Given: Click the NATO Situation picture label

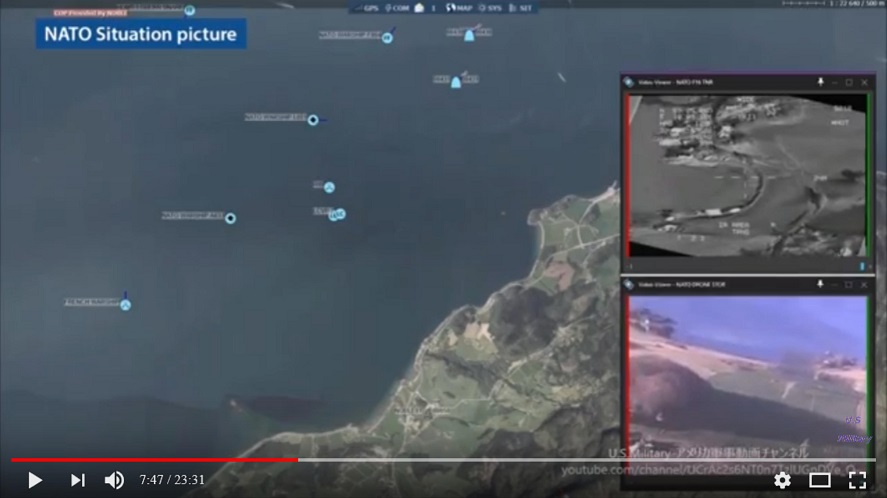Looking at the screenshot, I should 140,35.
